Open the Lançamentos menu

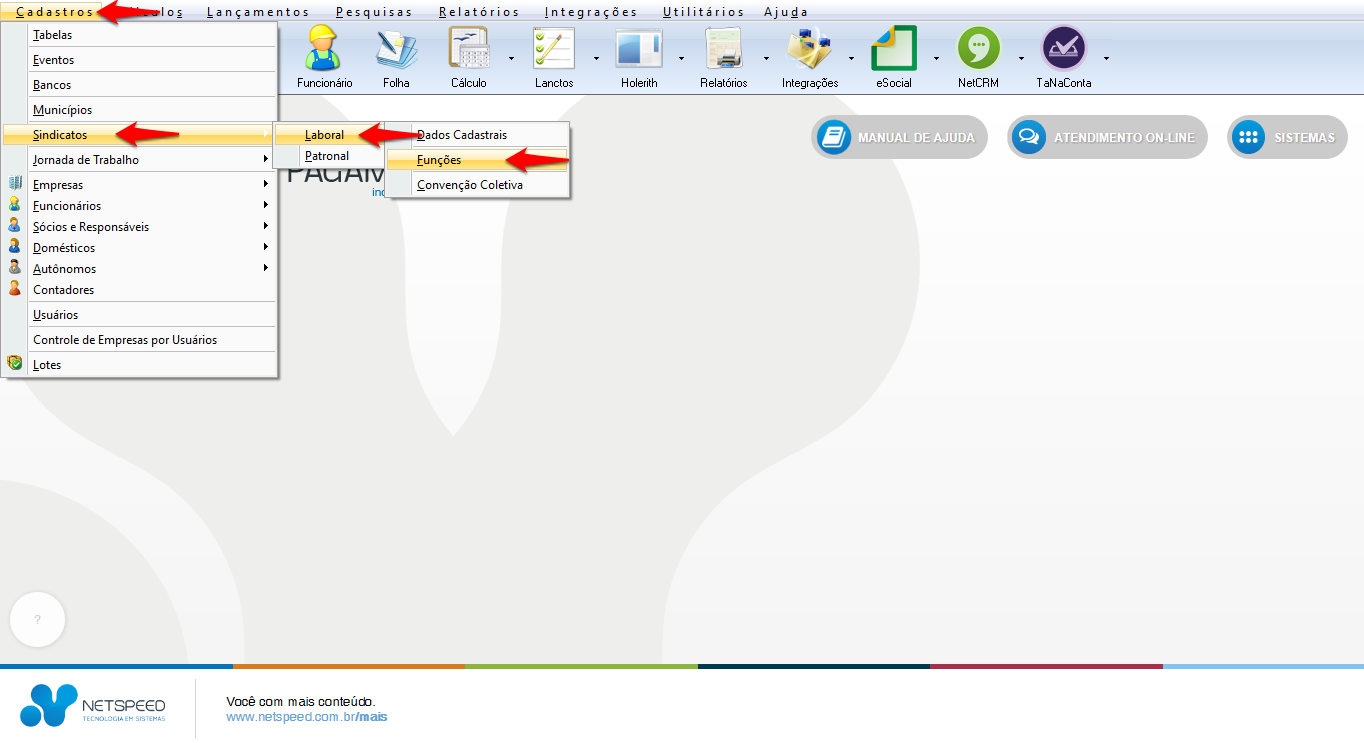(x=258, y=12)
